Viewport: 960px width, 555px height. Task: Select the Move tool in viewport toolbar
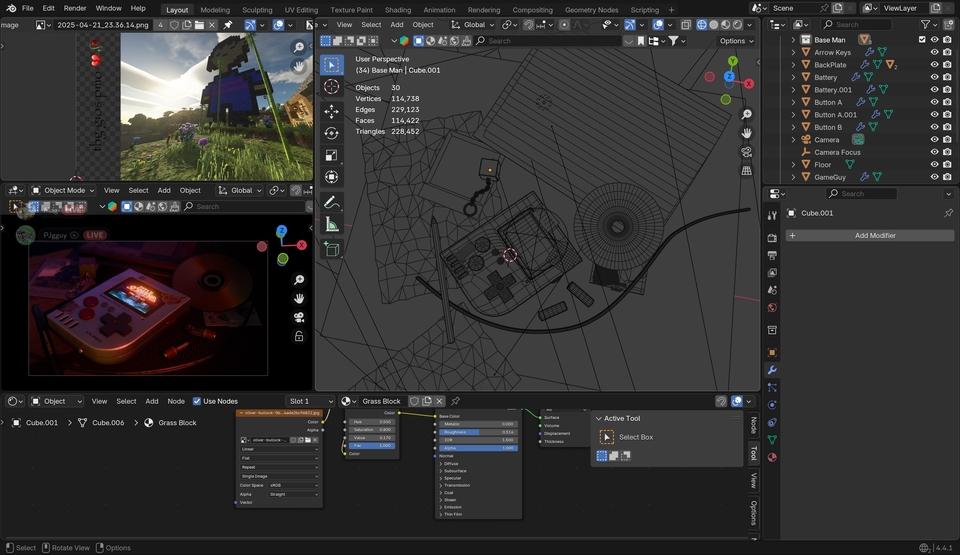[331, 110]
